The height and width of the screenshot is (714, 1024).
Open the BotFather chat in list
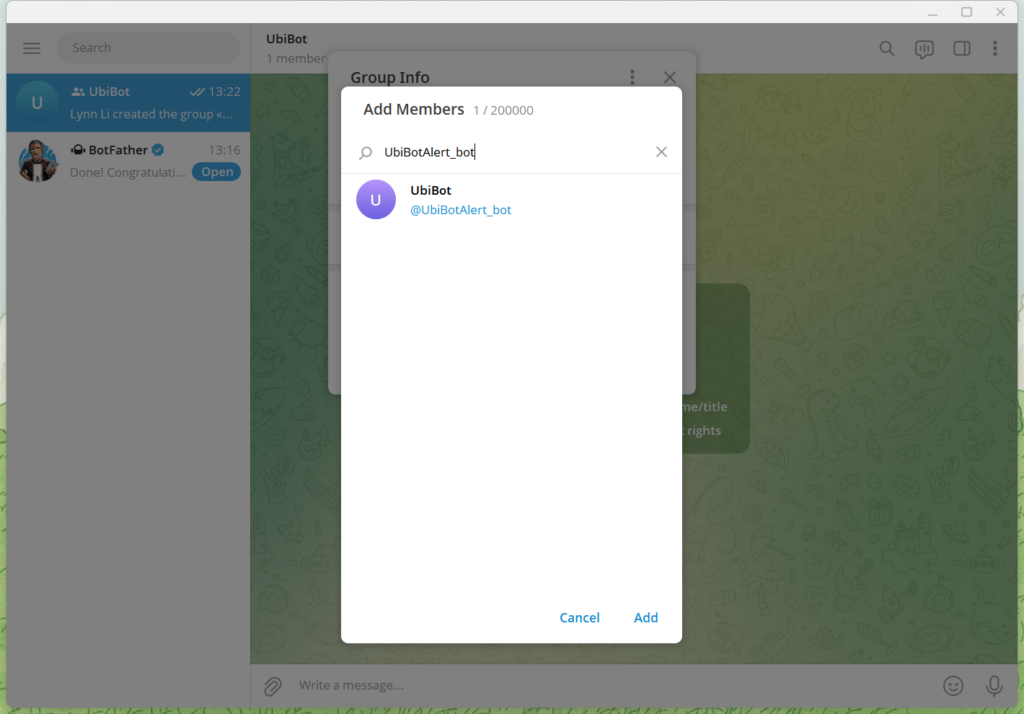110,161
